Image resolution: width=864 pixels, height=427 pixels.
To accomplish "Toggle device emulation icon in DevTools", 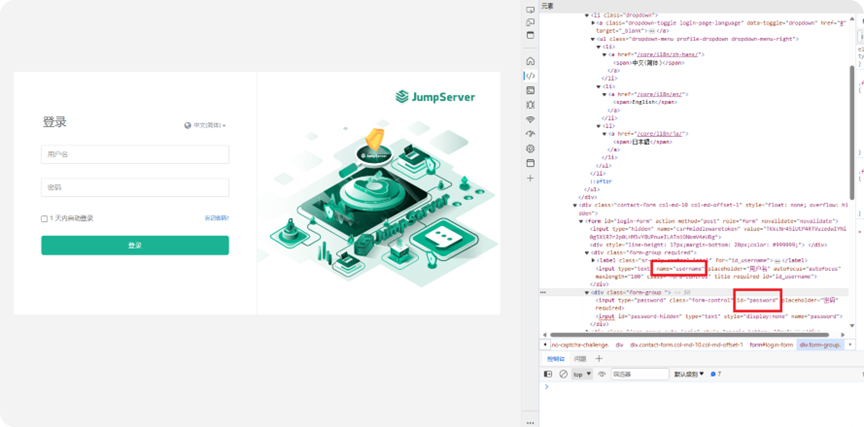I will [x=530, y=23].
